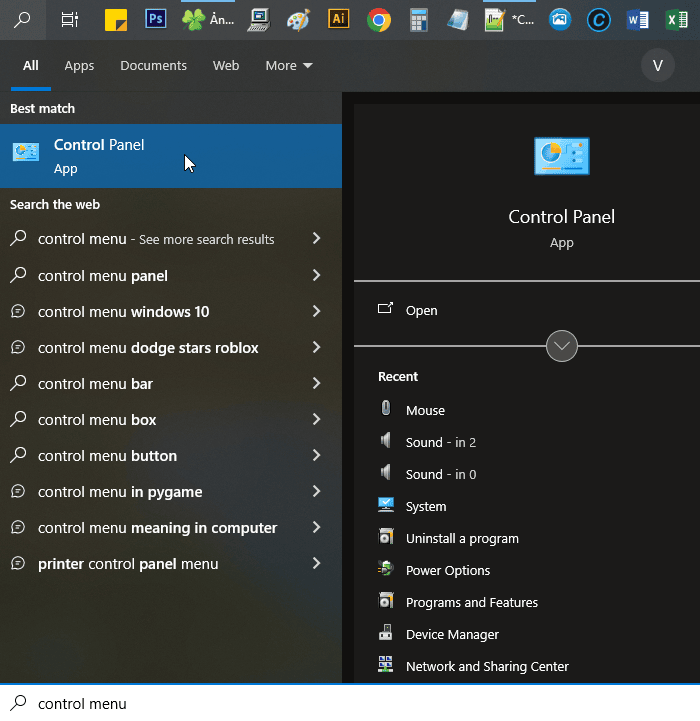Viewport: 700px width, 721px height.
Task: Click Open in the preview pane
Action: [421, 310]
